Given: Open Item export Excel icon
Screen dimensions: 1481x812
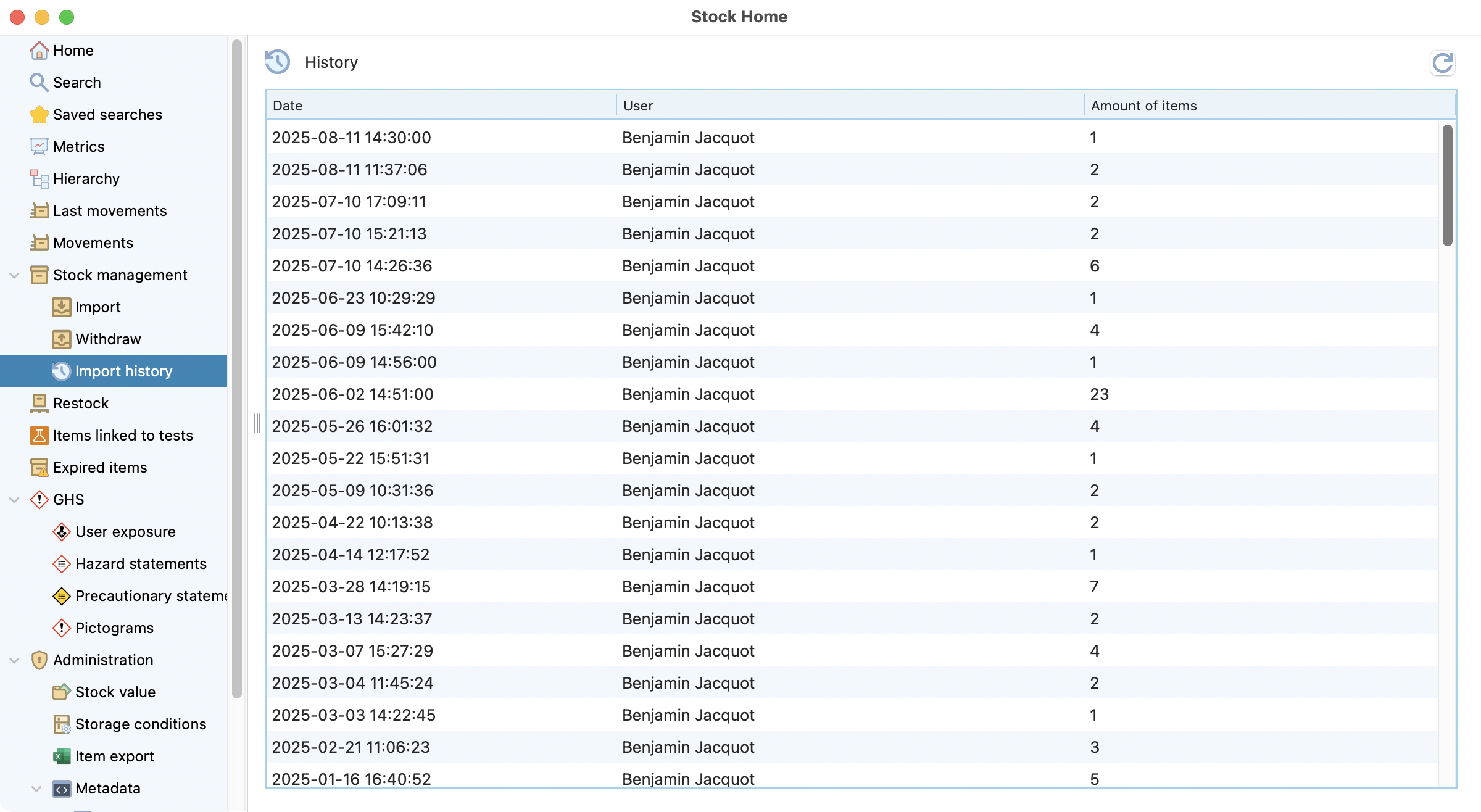Looking at the screenshot, I should pyautogui.click(x=61, y=756).
